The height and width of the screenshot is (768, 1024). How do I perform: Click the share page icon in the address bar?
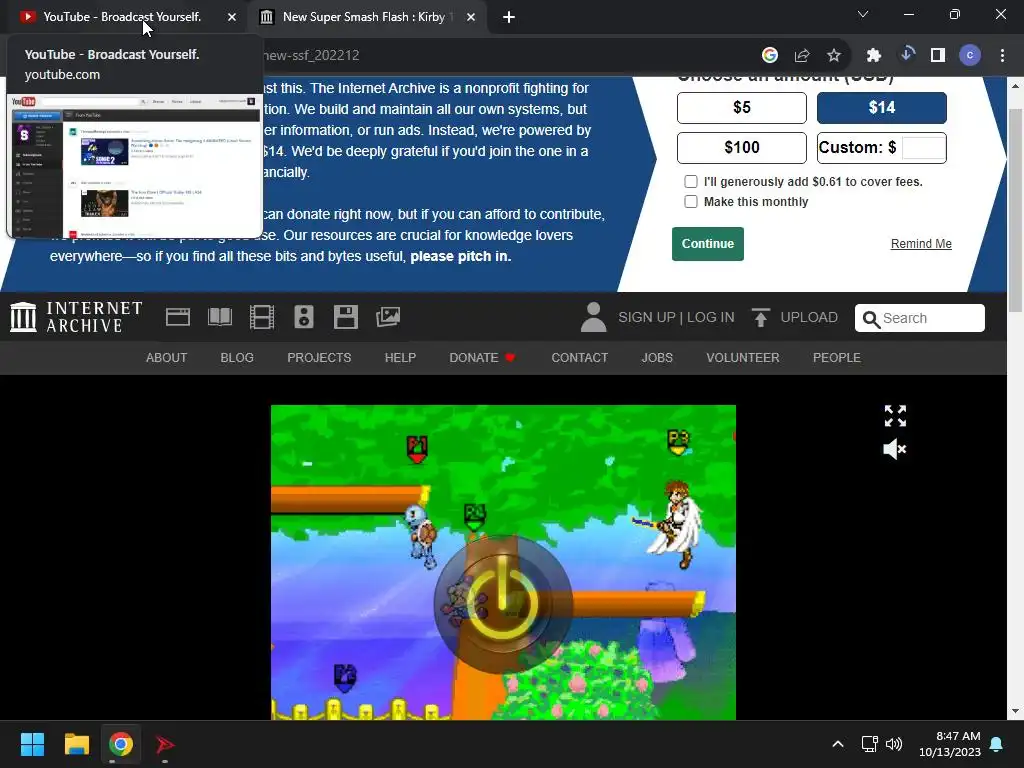click(802, 56)
